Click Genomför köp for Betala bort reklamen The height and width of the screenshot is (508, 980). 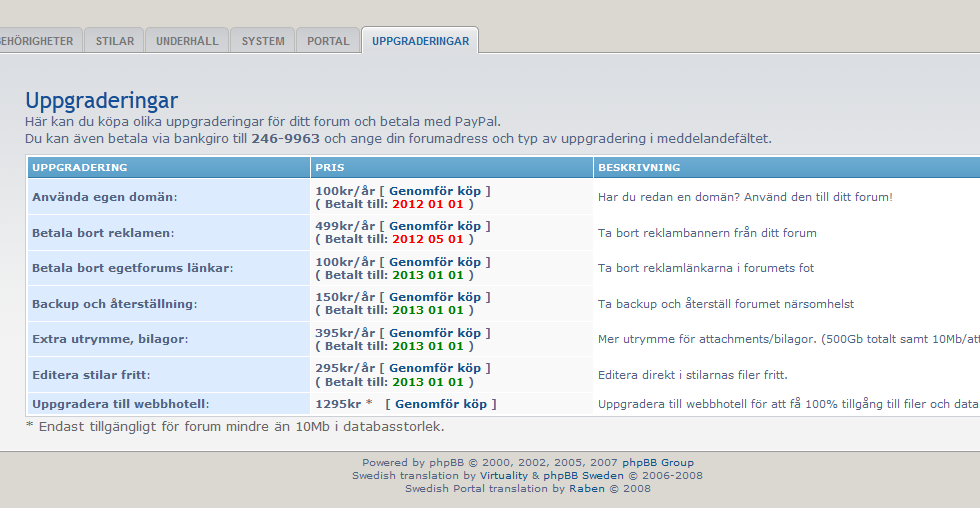435,226
